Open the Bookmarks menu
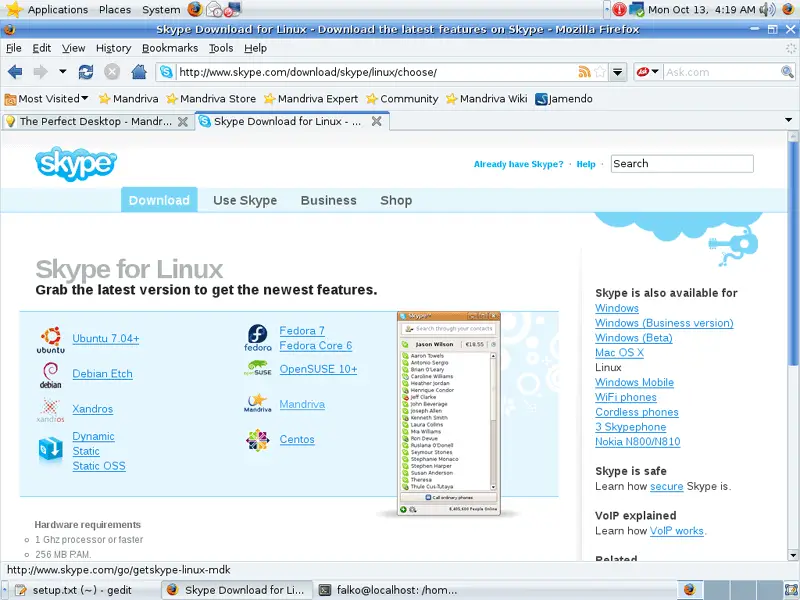This screenshot has width=800, height=600. pyautogui.click(x=170, y=48)
